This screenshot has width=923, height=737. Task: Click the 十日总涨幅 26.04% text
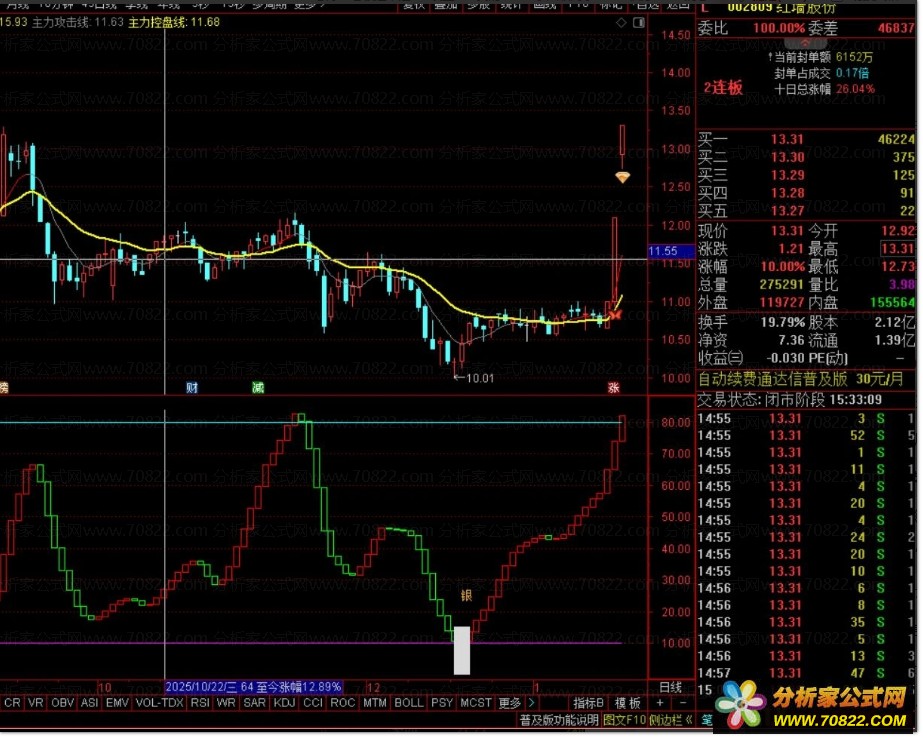coord(824,89)
